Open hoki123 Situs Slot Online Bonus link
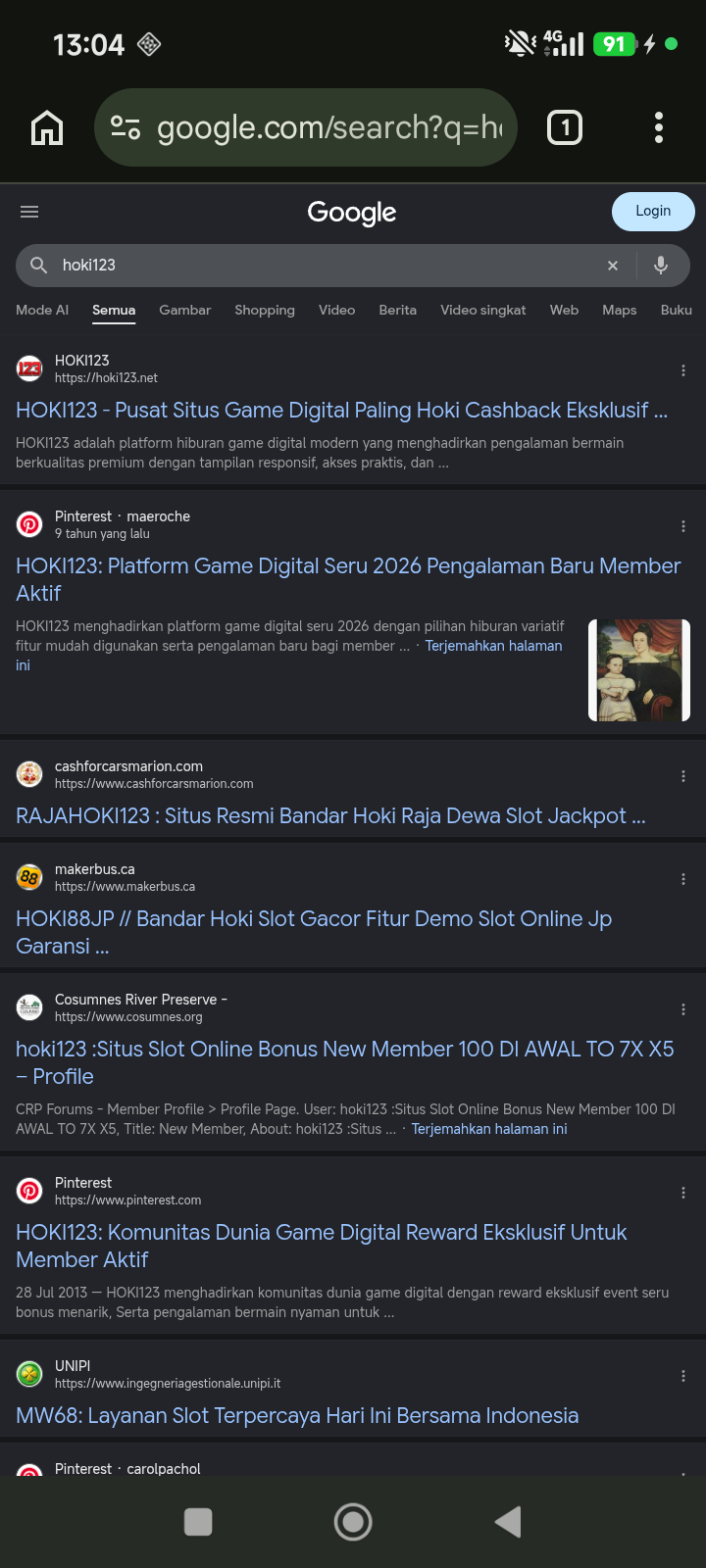 (x=345, y=1062)
